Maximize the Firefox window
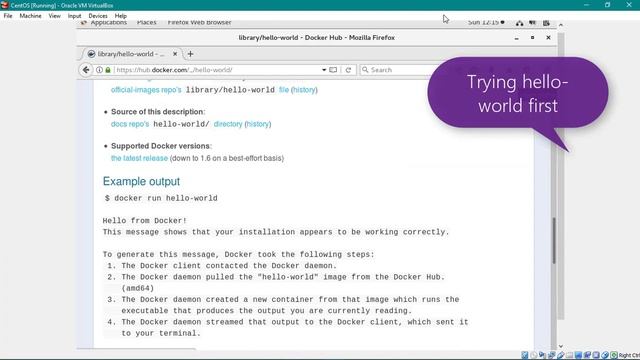640x360 pixels. tap(532, 38)
